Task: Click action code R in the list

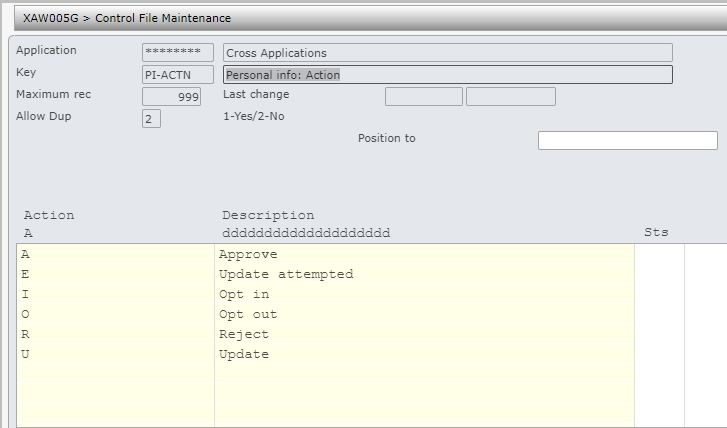Action: point(25,334)
